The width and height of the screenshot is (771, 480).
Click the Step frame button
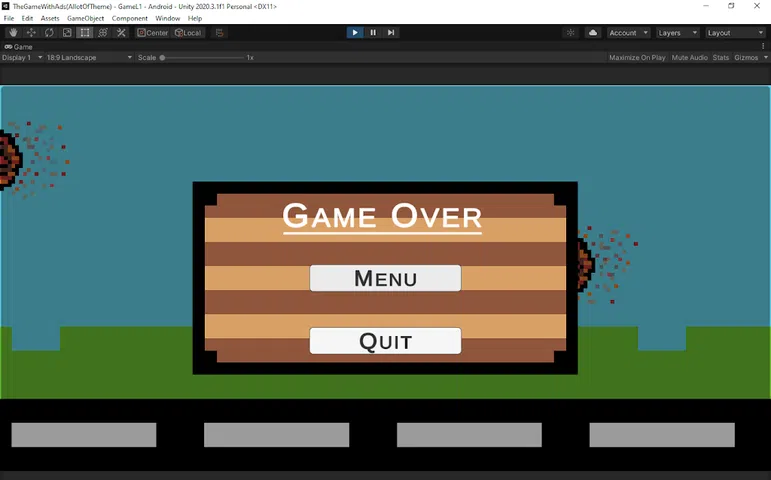tap(391, 33)
